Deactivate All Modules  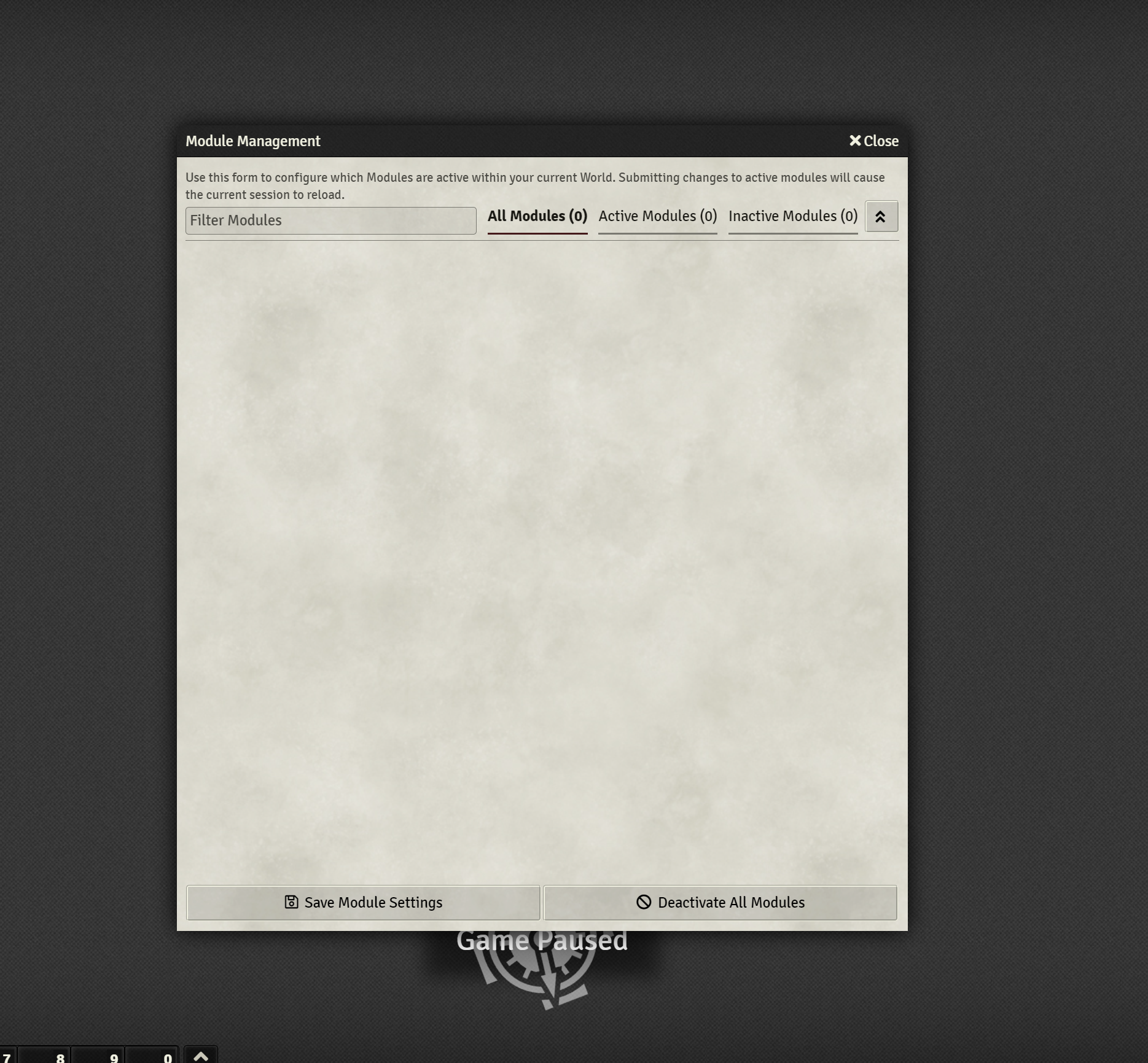(x=720, y=903)
